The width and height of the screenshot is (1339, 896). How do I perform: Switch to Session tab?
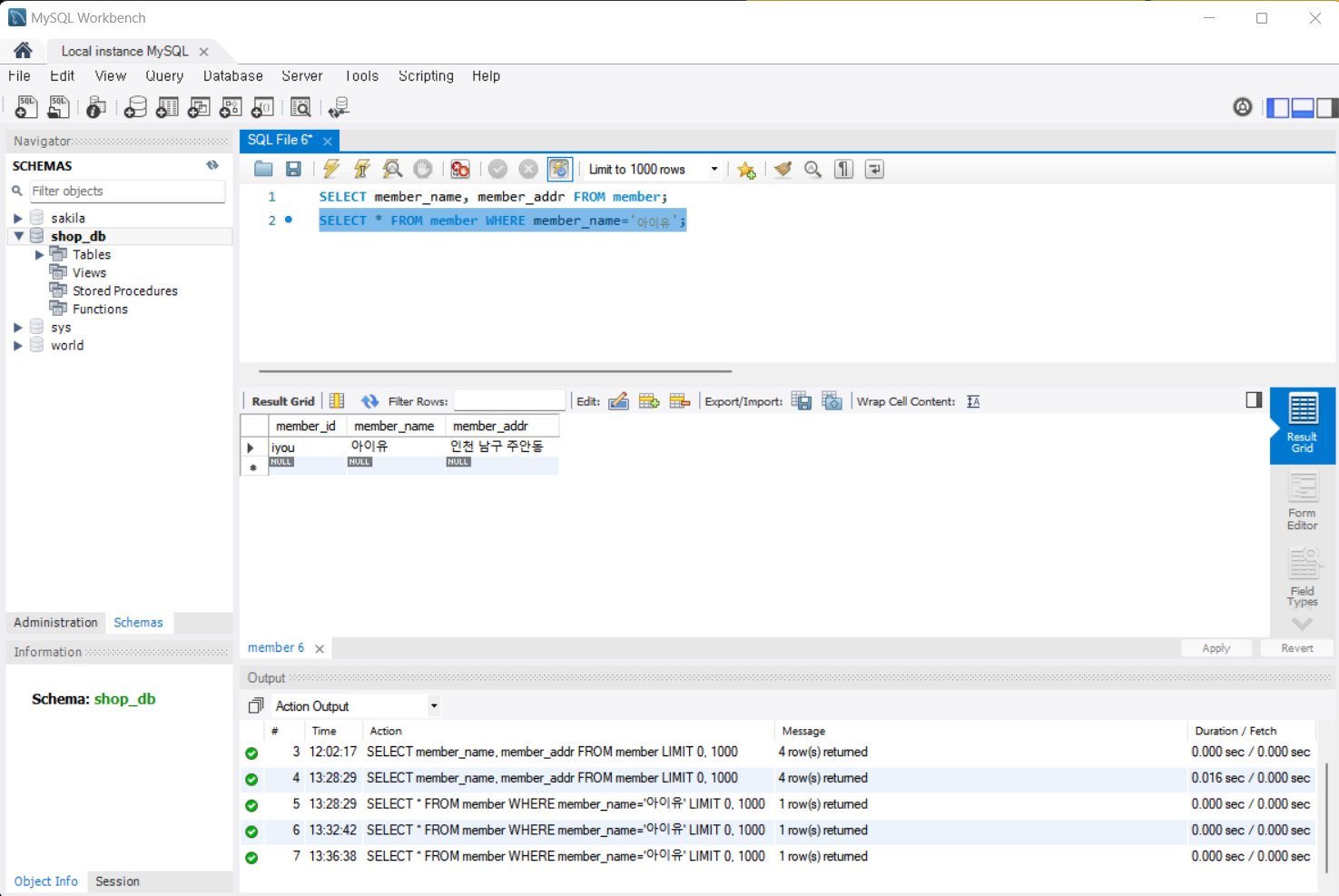click(117, 881)
